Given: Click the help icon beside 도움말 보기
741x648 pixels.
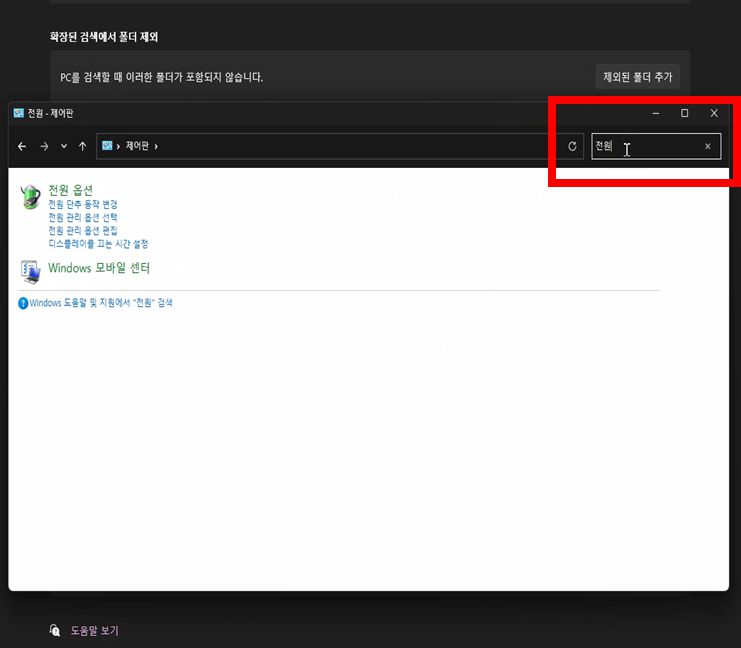Looking at the screenshot, I should 55,630.
